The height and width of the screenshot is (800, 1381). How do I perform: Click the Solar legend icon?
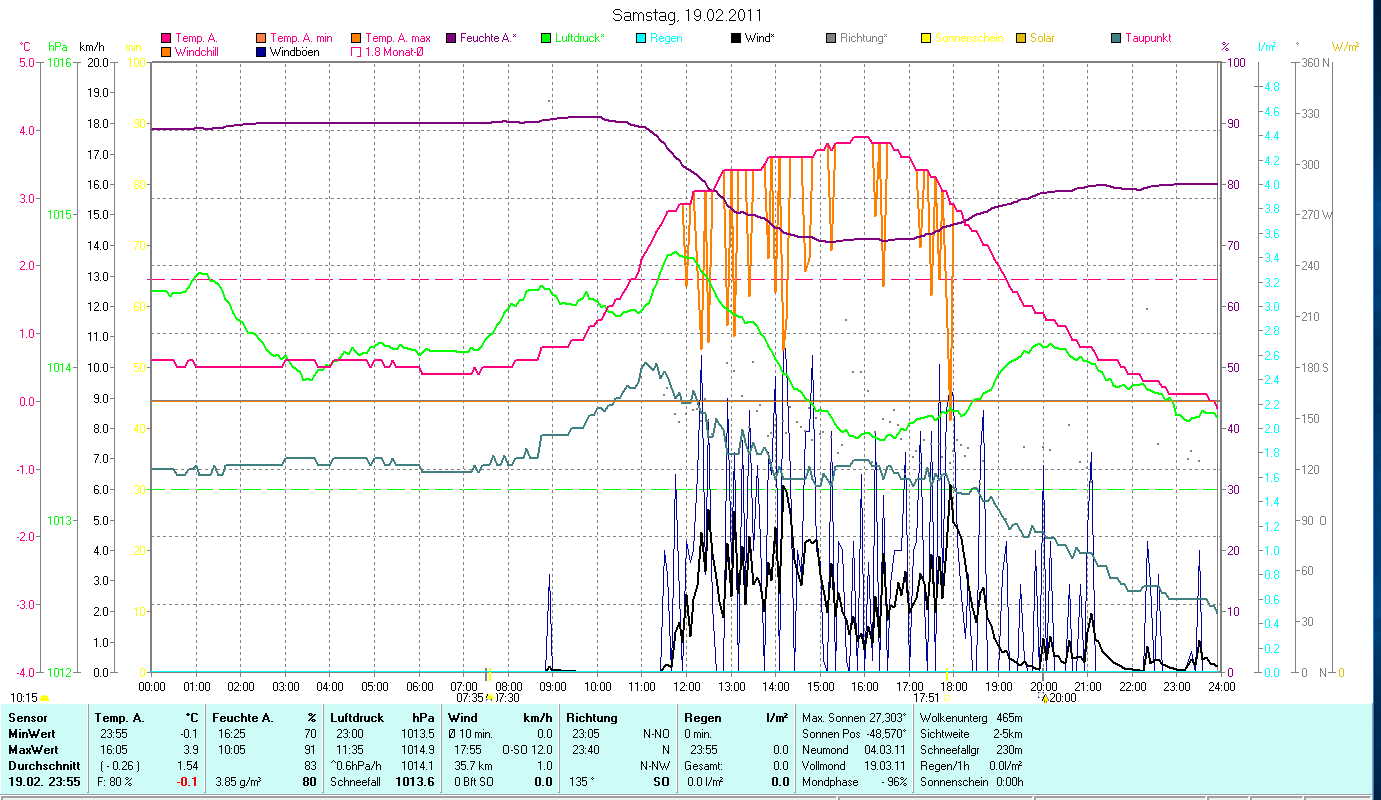click(x=1021, y=38)
